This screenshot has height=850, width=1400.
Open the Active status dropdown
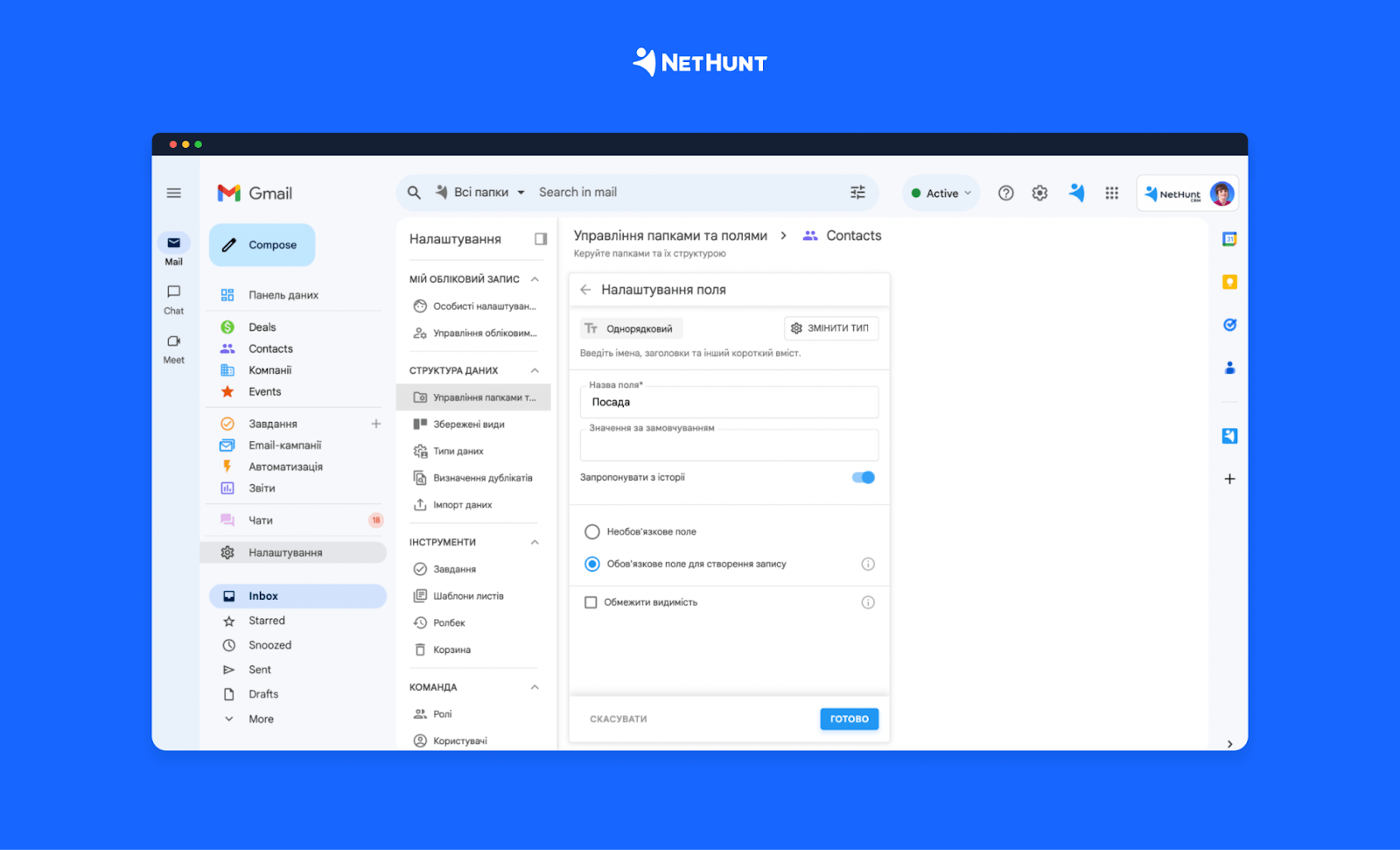(x=941, y=193)
